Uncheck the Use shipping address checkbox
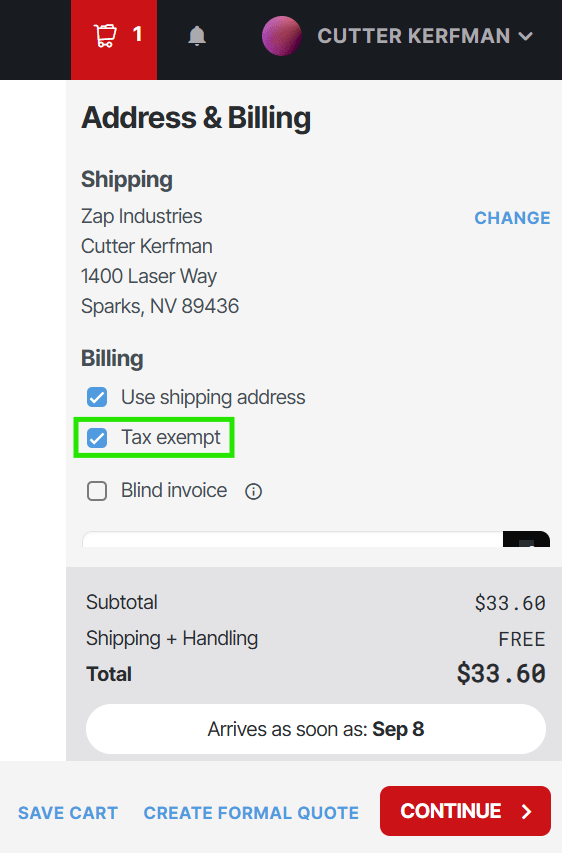Image resolution: width=562 pixels, height=853 pixels. point(97,397)
